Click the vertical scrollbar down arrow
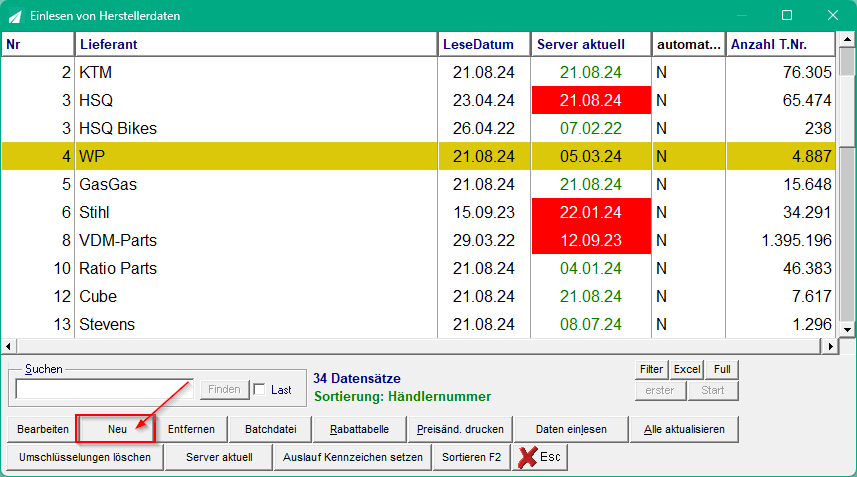 (847, 329)
